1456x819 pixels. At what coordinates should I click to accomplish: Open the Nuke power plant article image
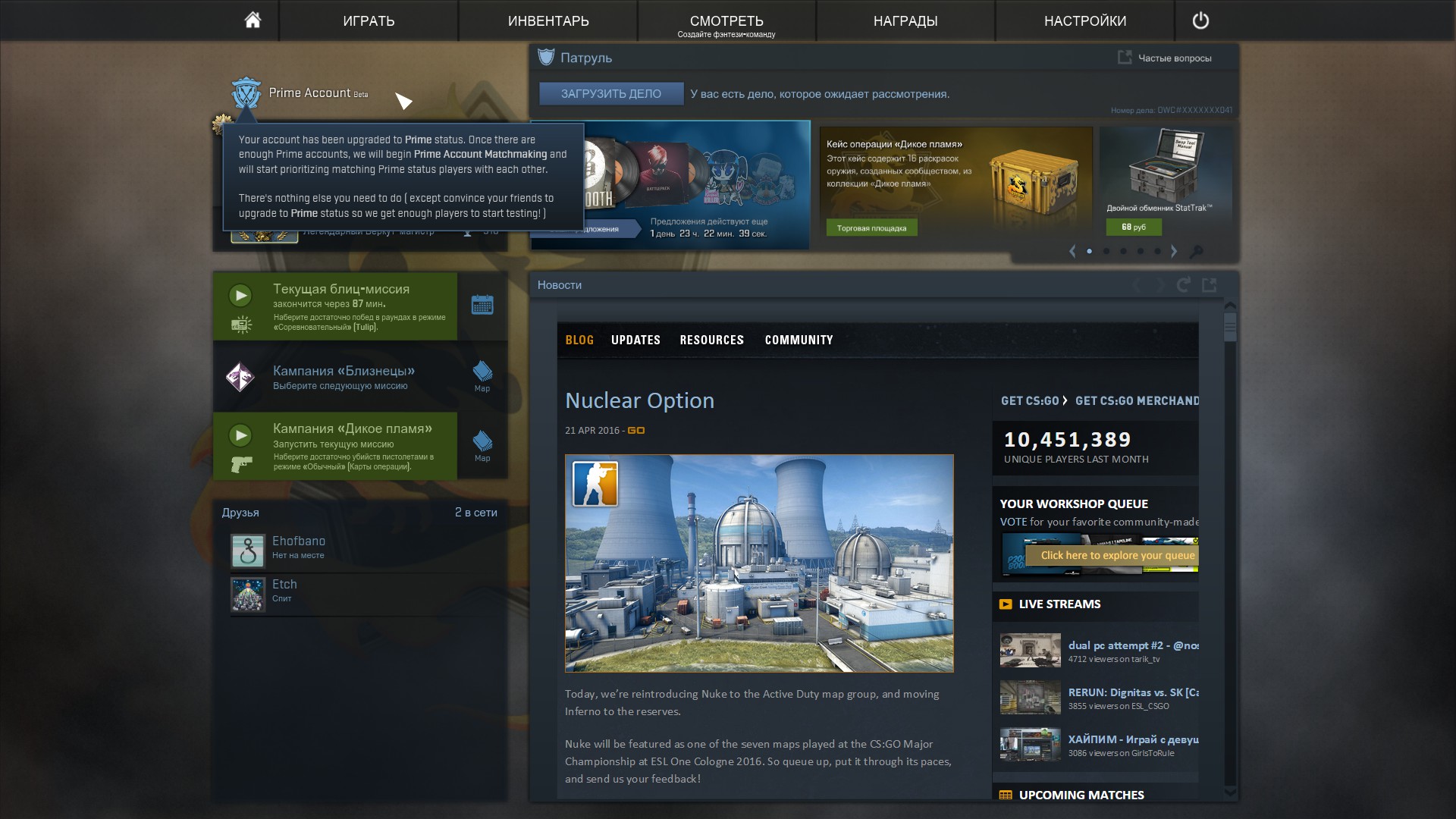coord(759,563)
